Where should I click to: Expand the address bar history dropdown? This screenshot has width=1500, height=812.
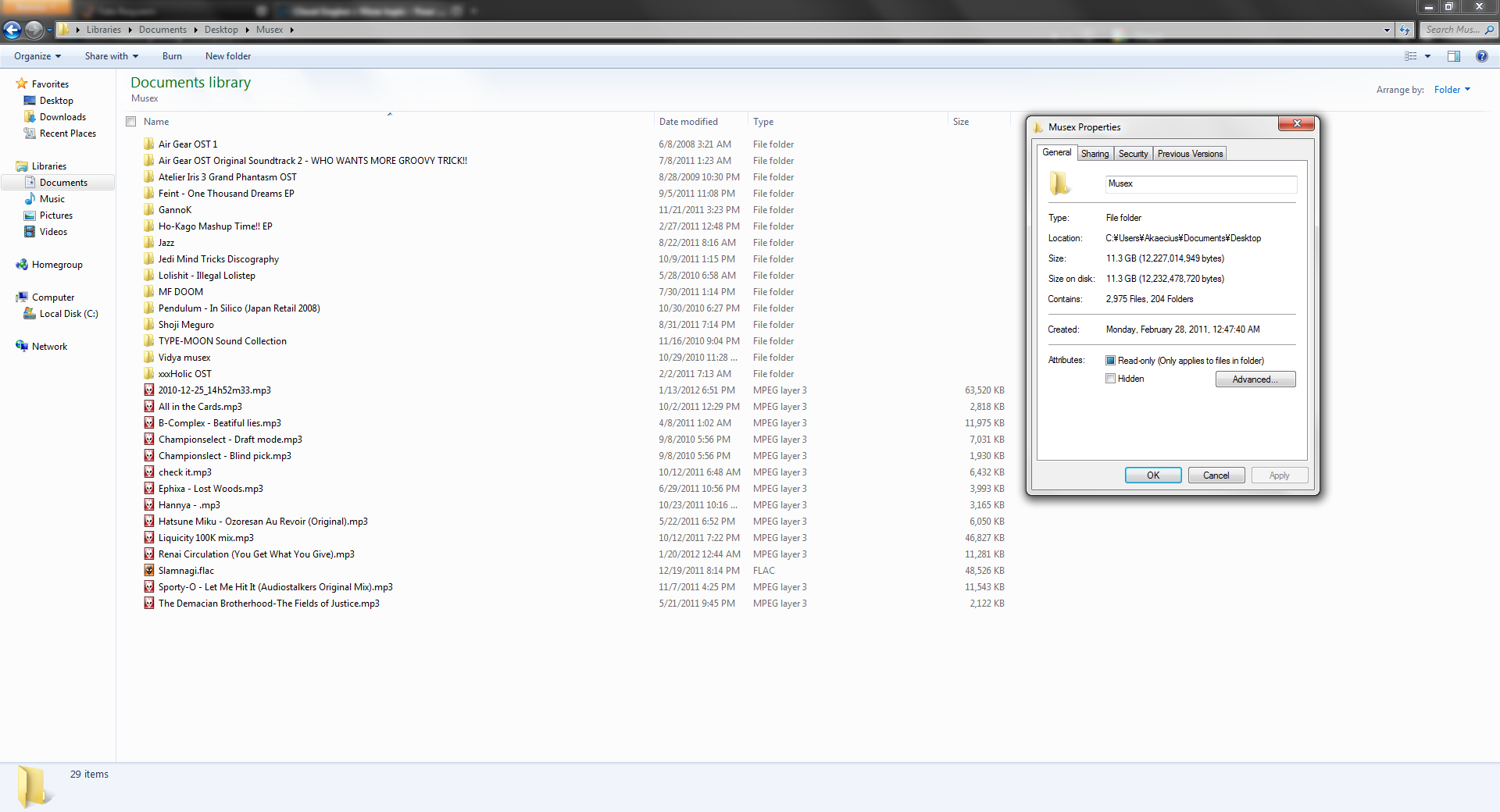pyautogui.click(x=1387, y=30)
